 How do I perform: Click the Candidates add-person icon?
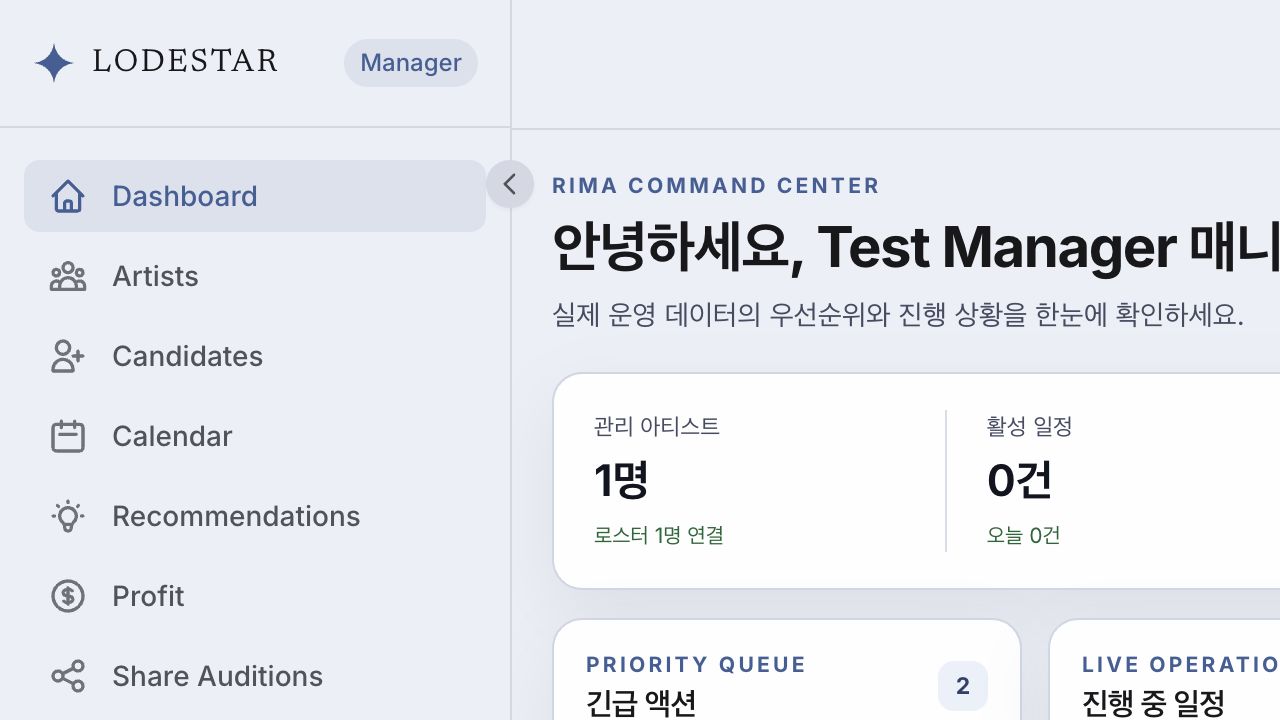(68, 356)
